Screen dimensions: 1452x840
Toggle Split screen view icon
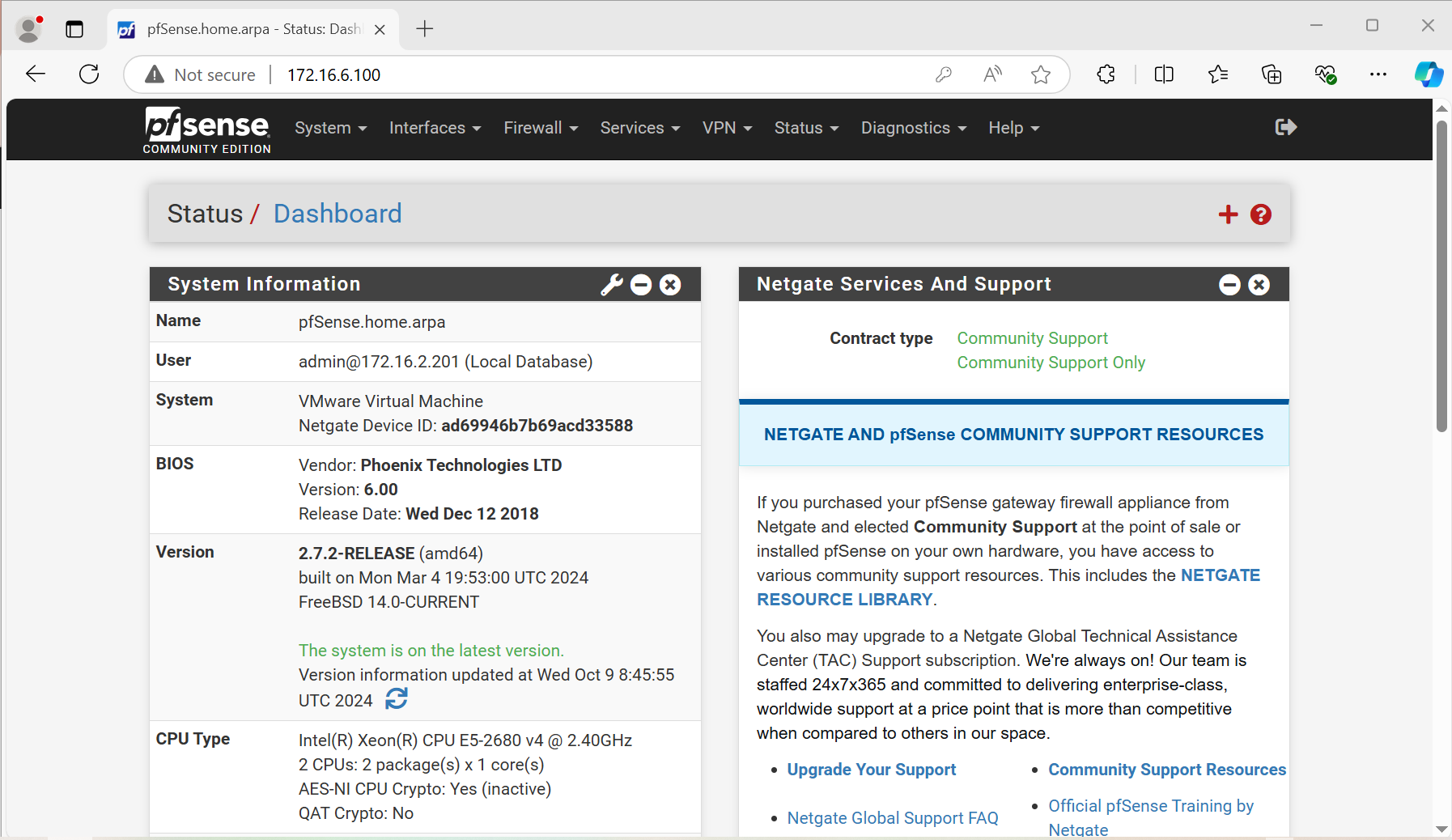[x=1164, y=74]
